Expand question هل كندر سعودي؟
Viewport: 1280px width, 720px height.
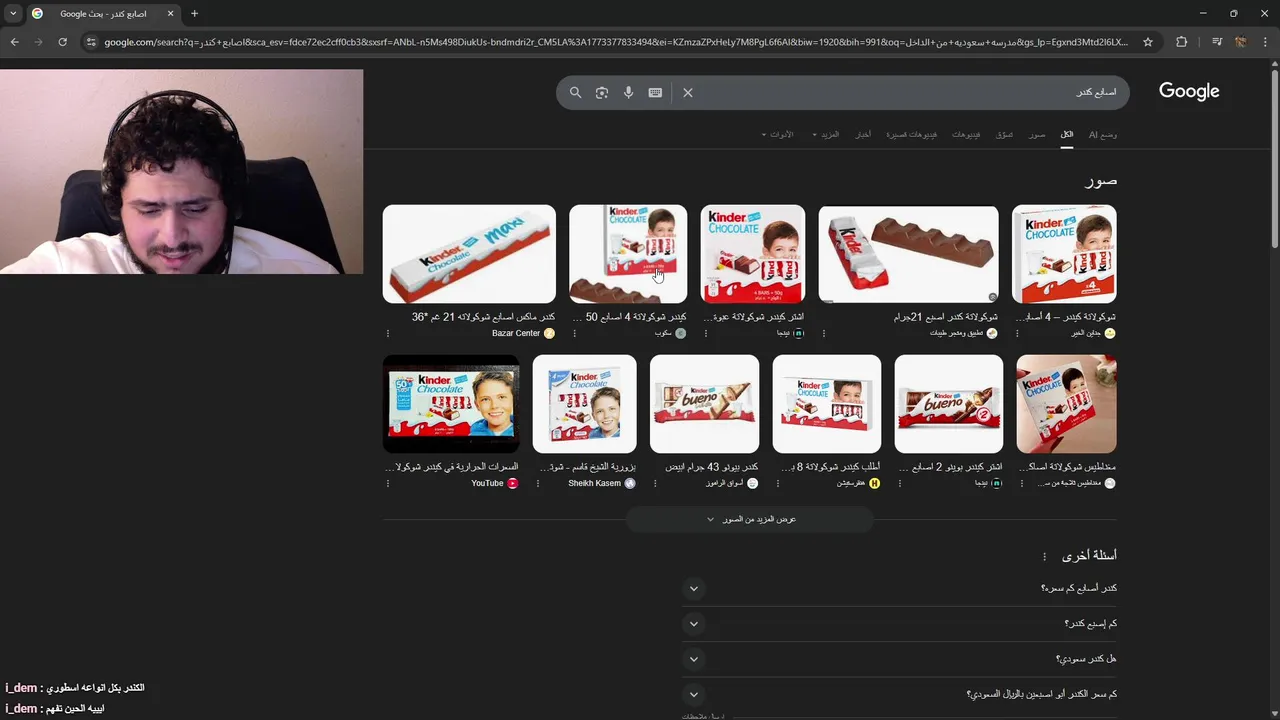899,659
